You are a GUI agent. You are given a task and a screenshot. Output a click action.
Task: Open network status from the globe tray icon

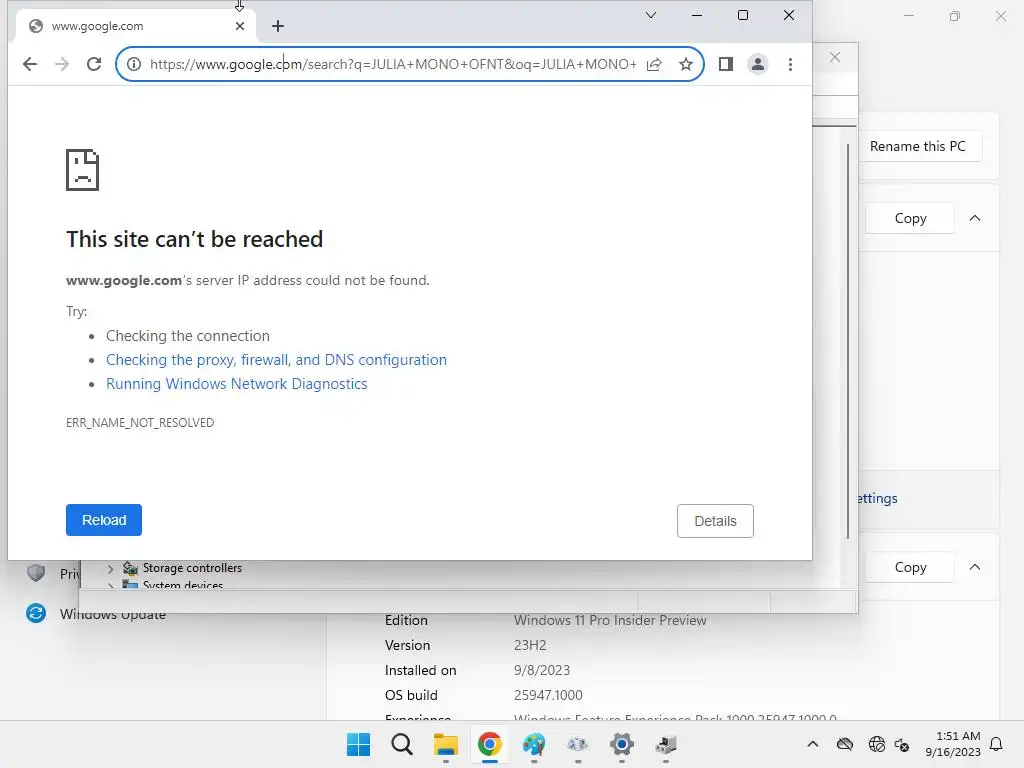[876, 744]
